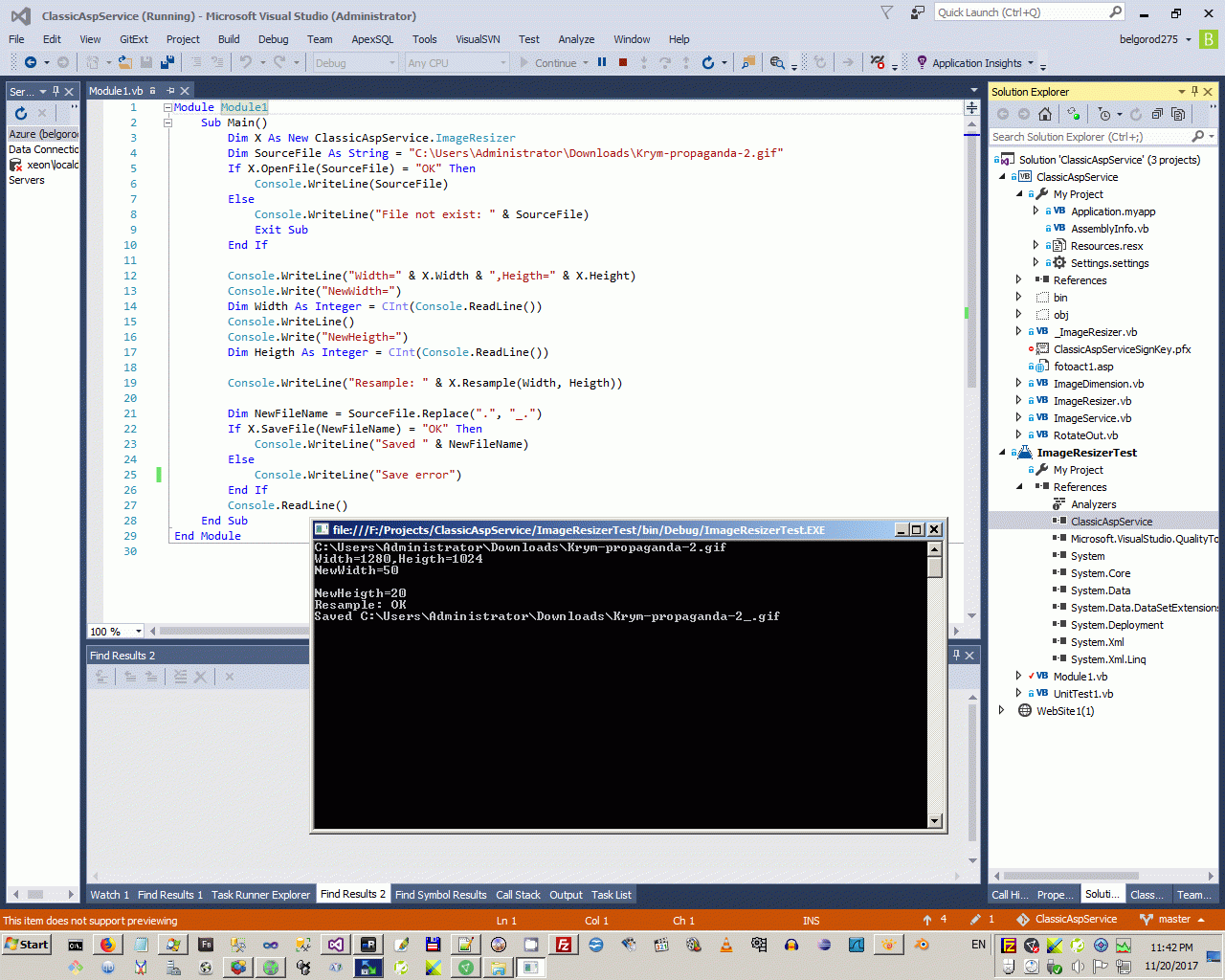Click the Home icon in Solution Explorer
This screenshot has width=1225, height=980.
[1045, 114]
